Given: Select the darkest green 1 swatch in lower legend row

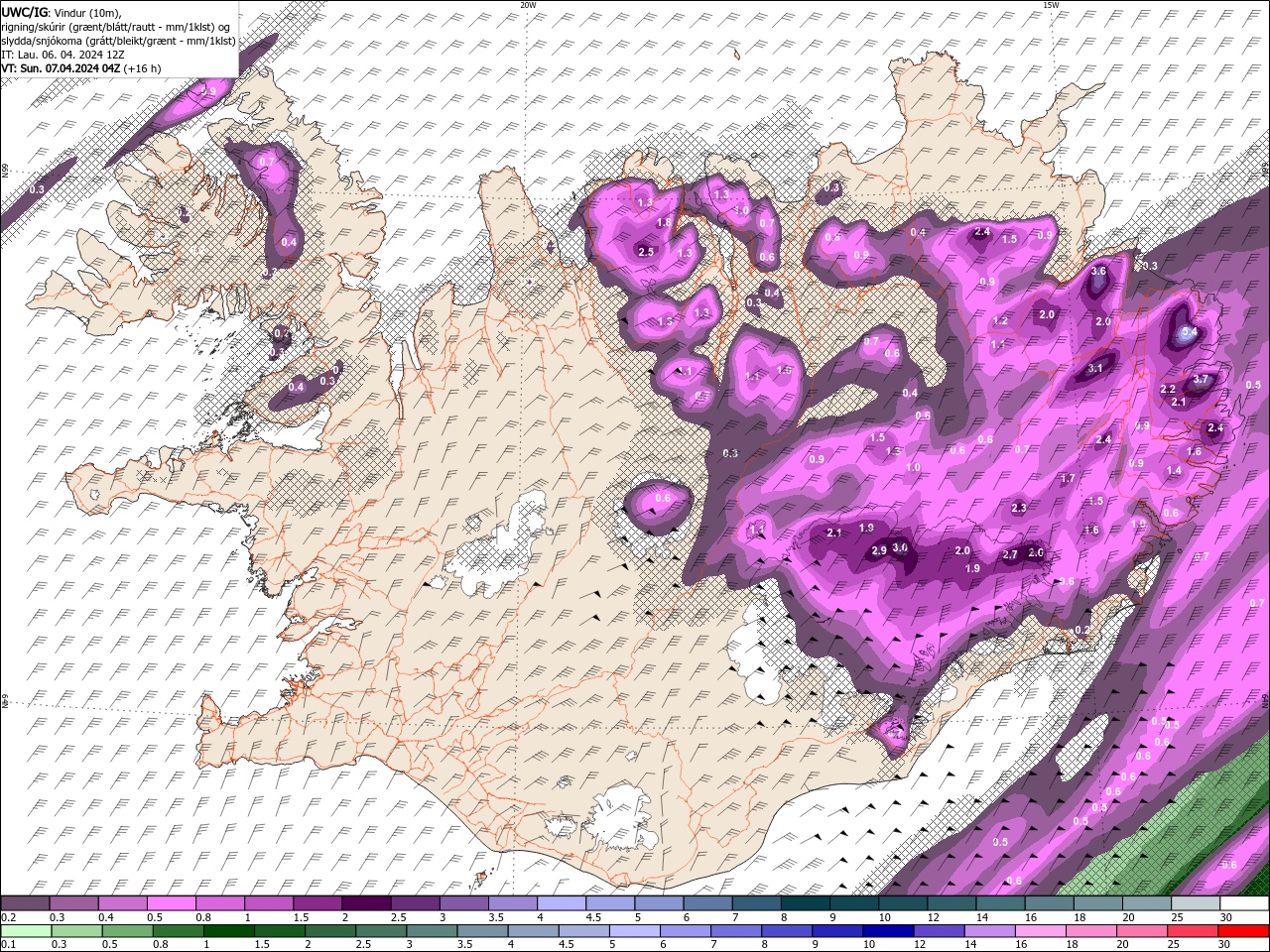Looking at the screenshot, I should point(228,931).
